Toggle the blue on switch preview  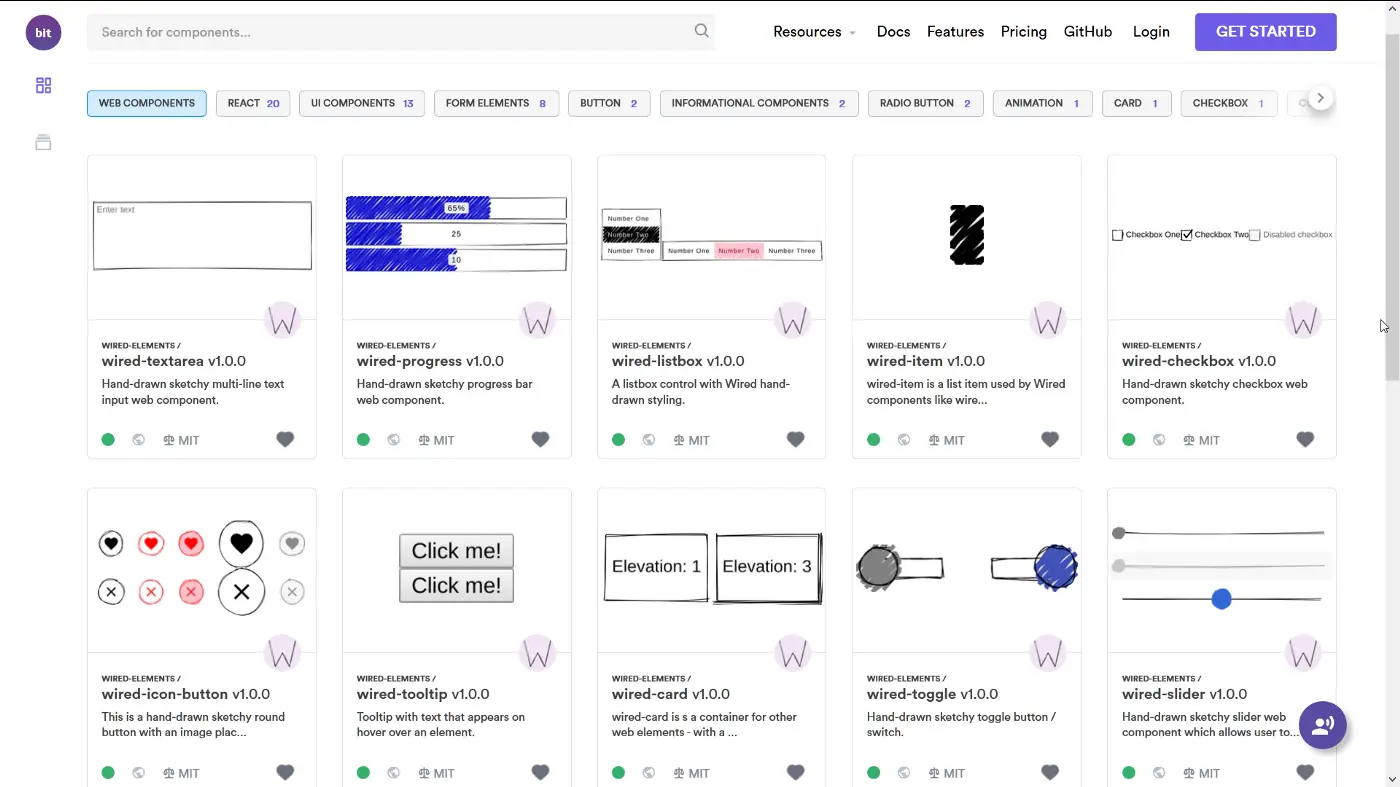(1035, 567)
